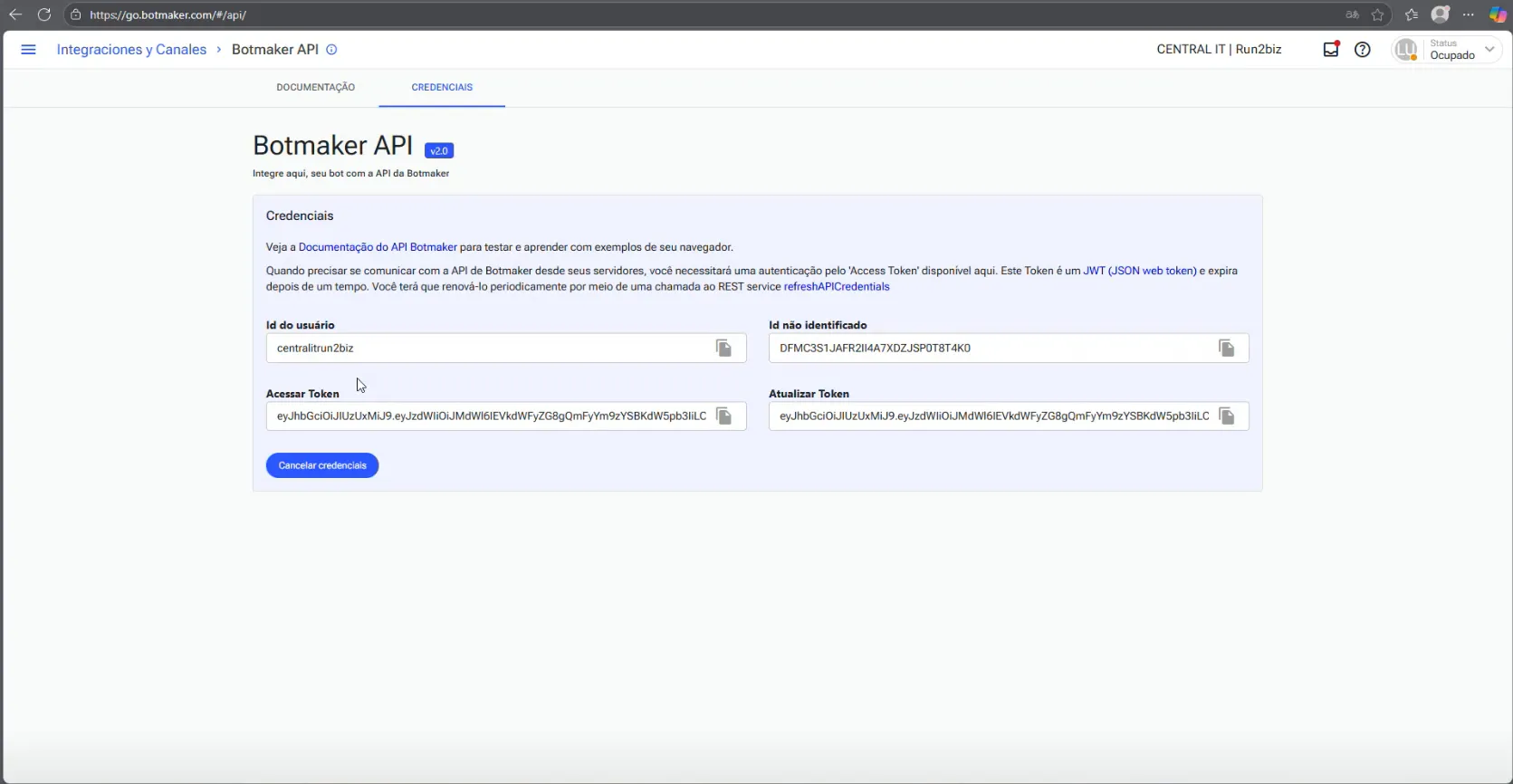Click the Id do usuário field

pyautogui.click(x=506, y=348)
